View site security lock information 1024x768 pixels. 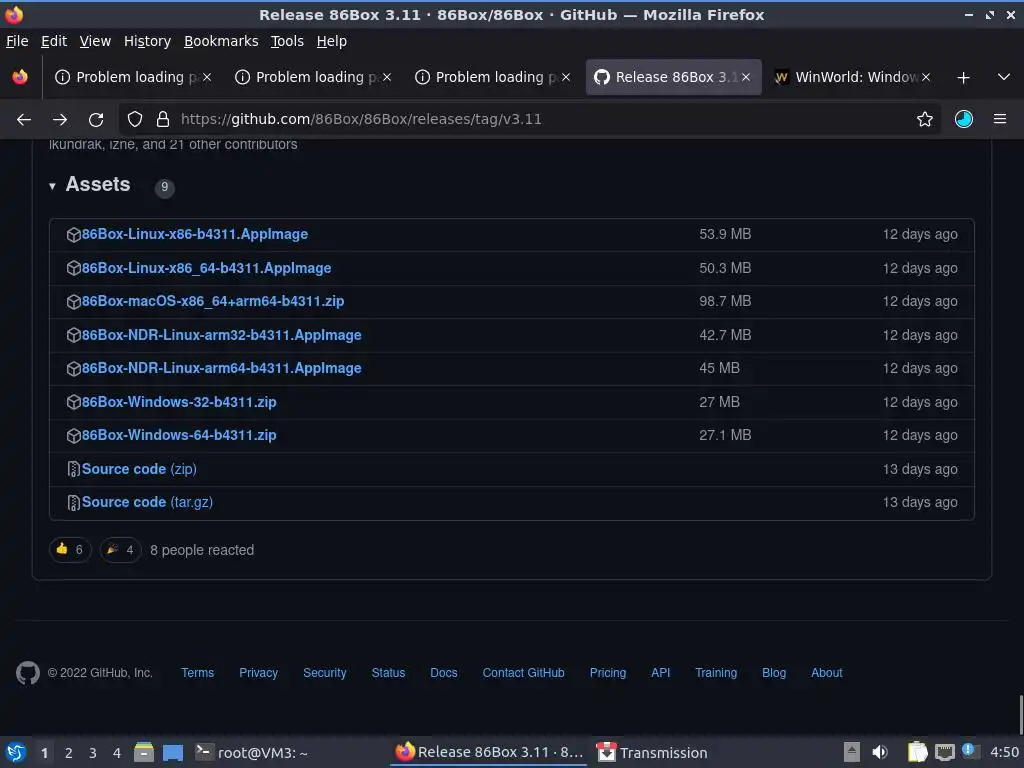tap(163, 119)
